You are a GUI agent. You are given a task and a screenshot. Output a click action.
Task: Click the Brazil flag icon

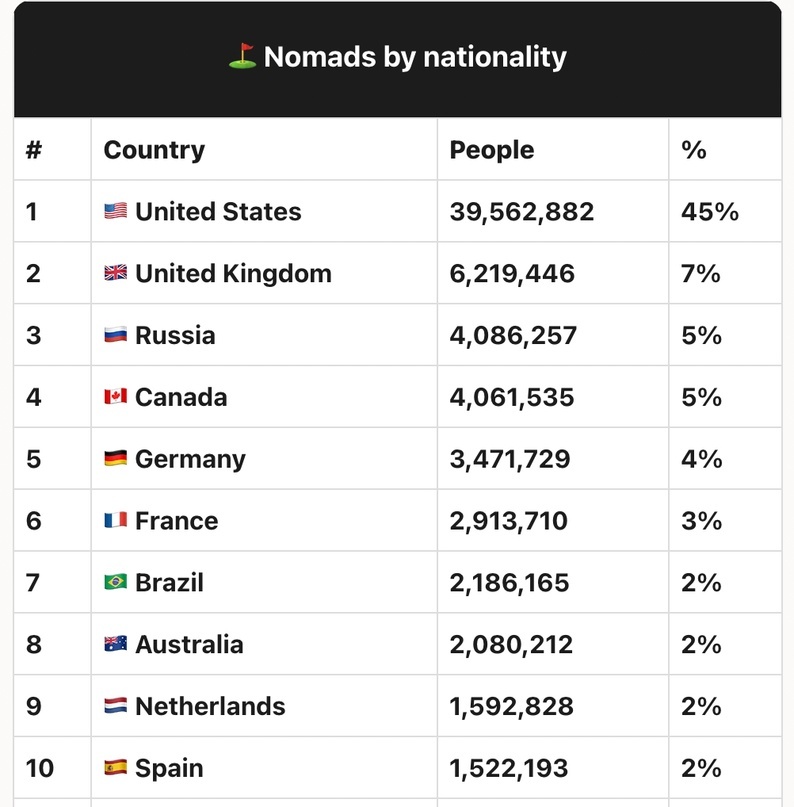click(x=116, y=582)
